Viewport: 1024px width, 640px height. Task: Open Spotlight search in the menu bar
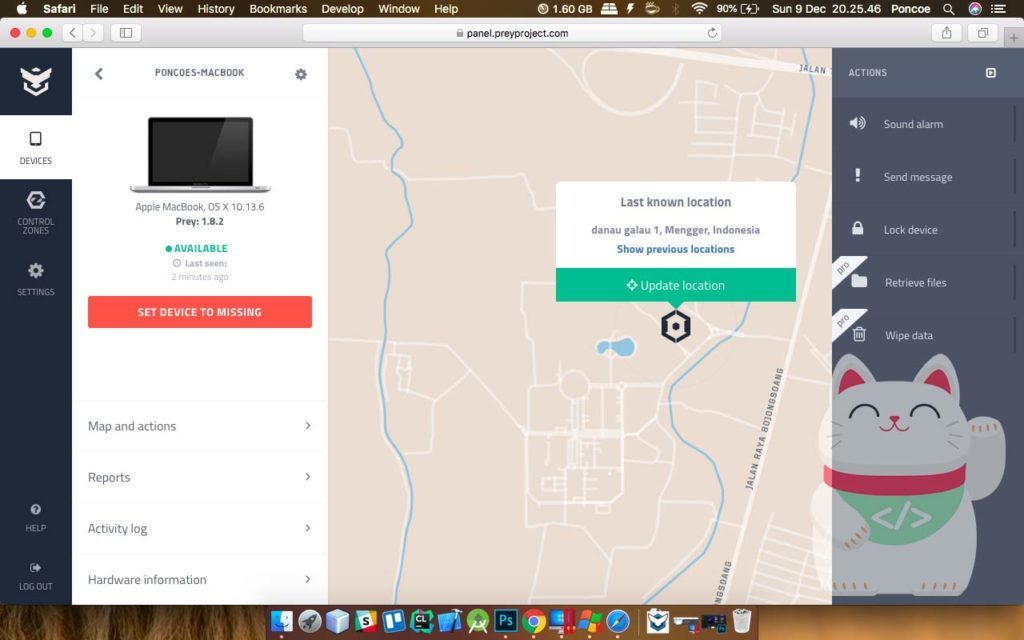click(x=948, y=9)
